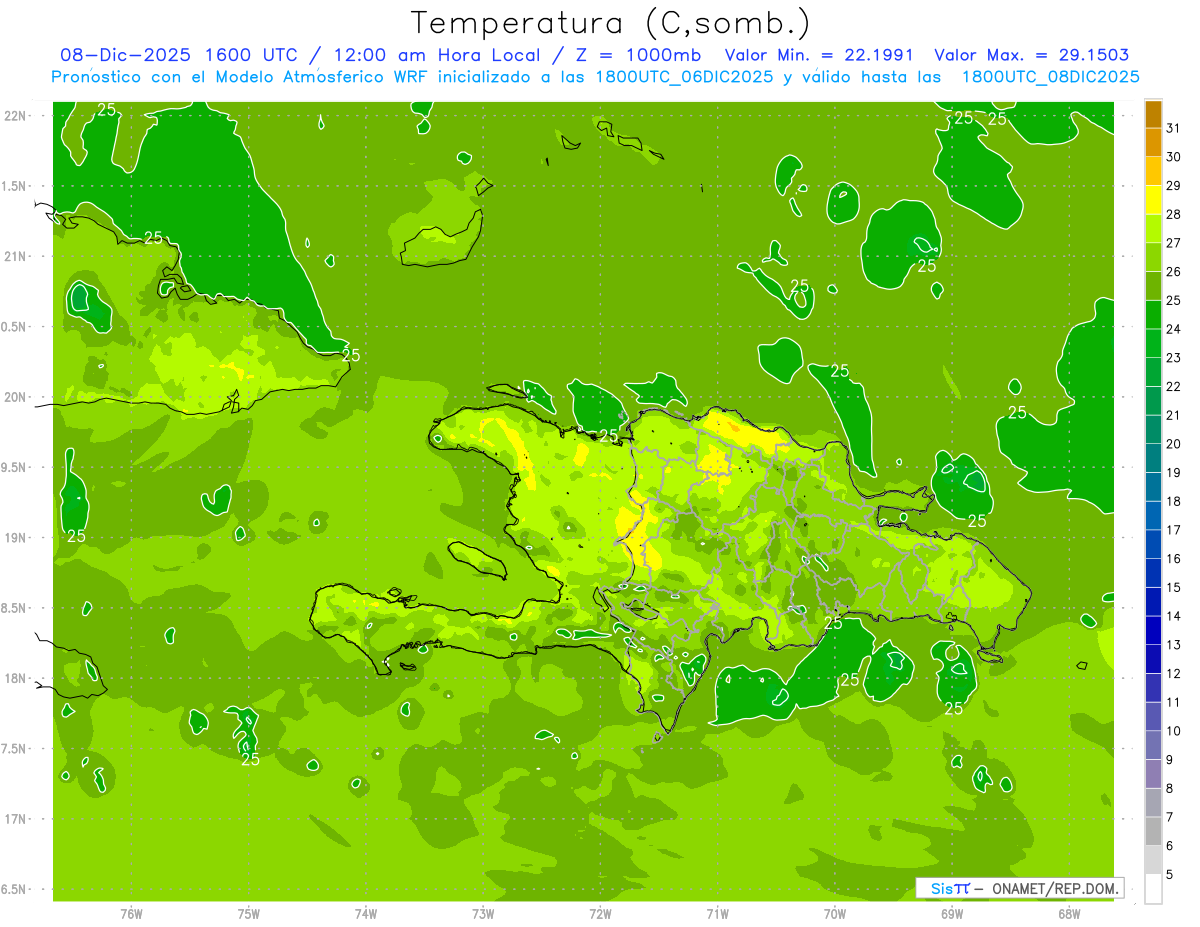Click the 69W longitude label
This screenshot has width=1200, height=927.
point(952,913)
